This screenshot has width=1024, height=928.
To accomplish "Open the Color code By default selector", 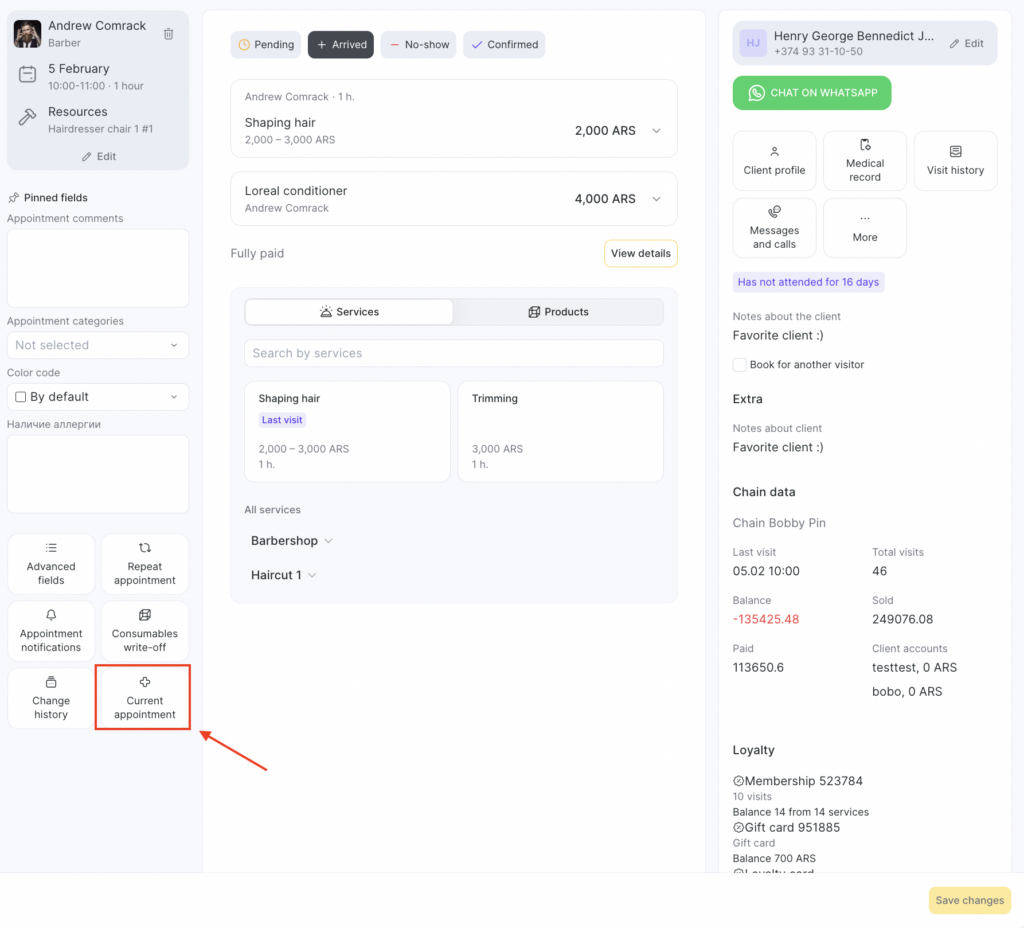I will tap(97, 397).
